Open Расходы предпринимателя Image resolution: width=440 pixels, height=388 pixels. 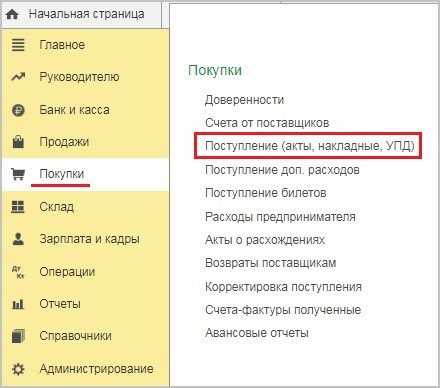280,217
